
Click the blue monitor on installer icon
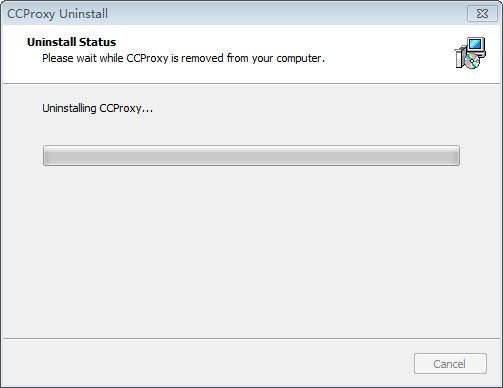tap(476, 45)
